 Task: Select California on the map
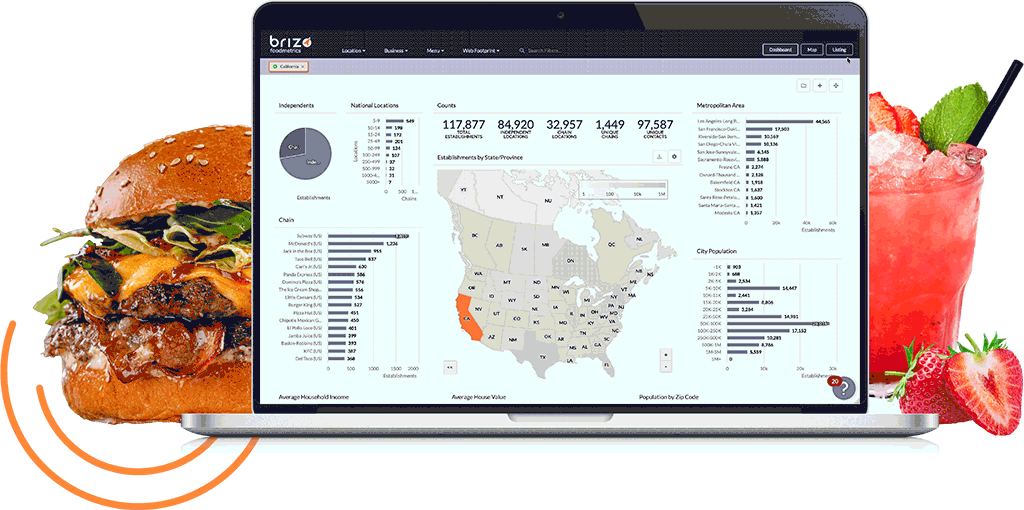pos(468,318)
